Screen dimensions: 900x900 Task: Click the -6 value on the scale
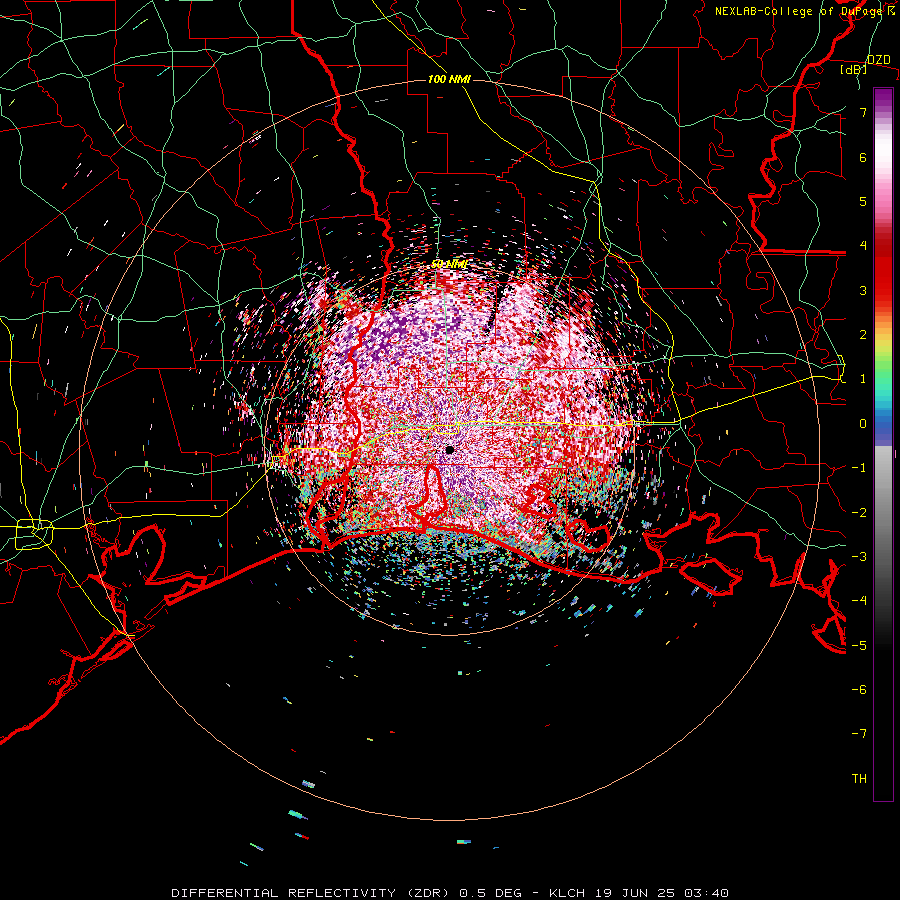(859, 689)
